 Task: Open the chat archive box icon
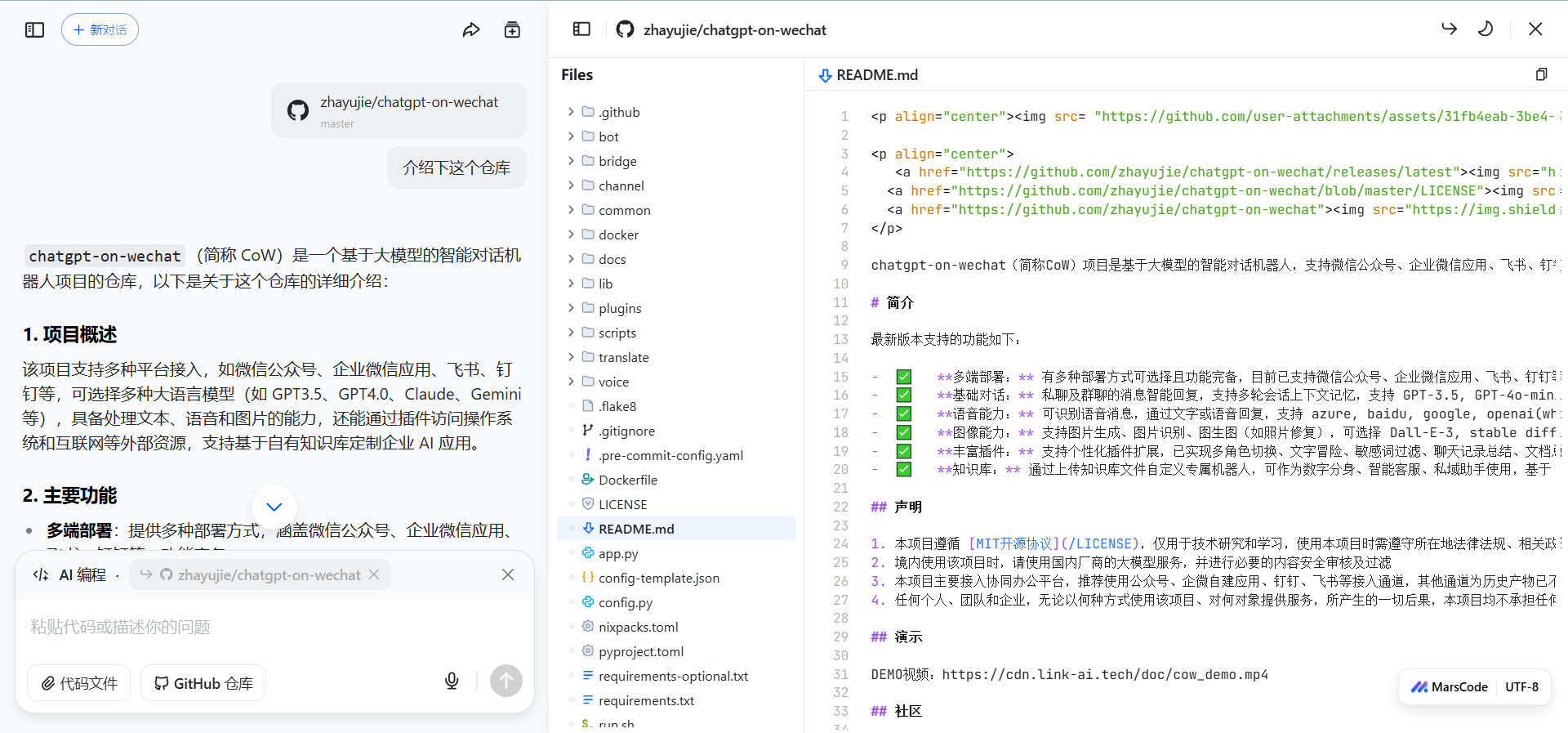click(x=512, y=30)
